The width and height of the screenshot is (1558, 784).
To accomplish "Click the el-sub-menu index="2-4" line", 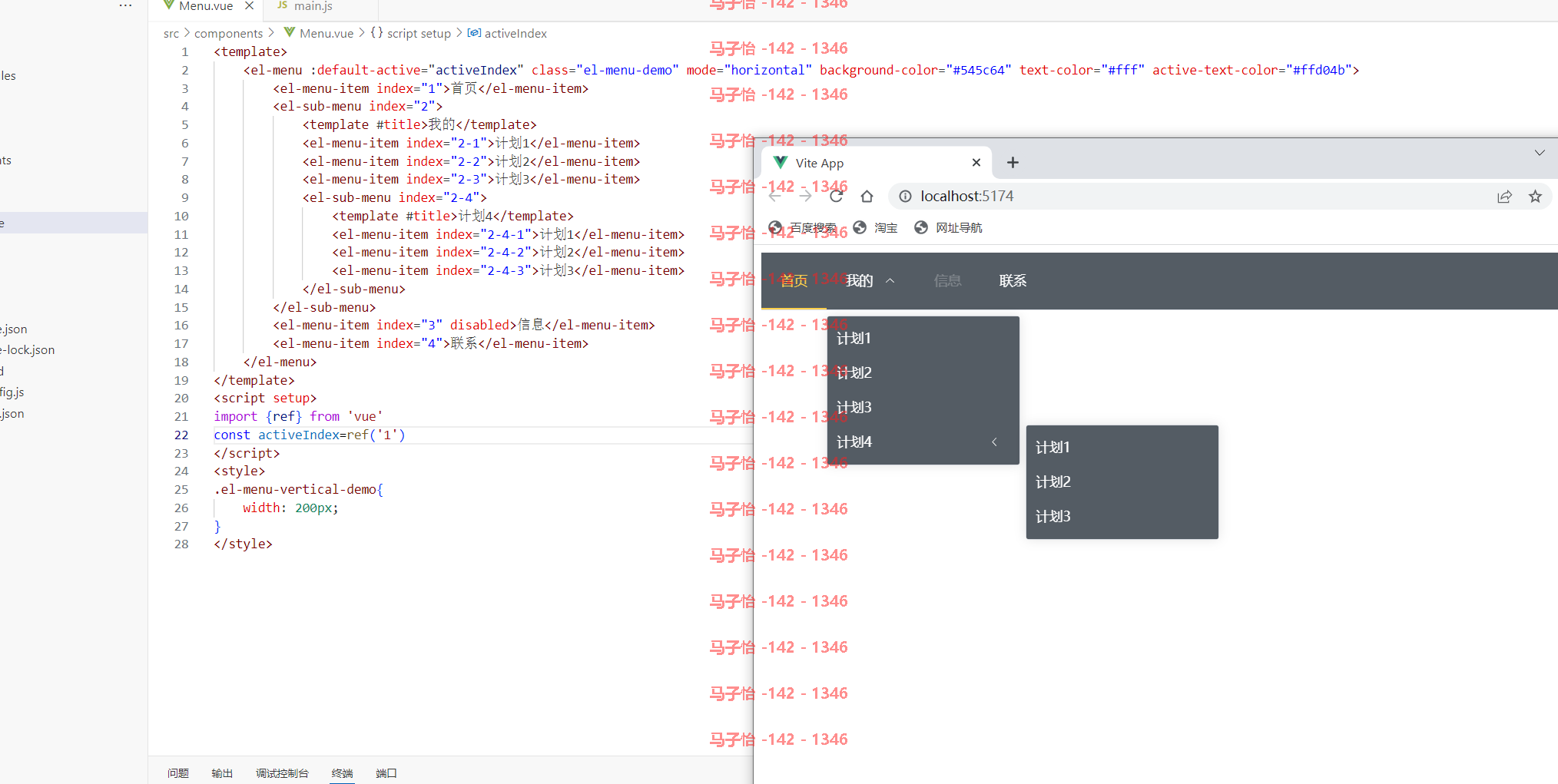I will 394,198.
